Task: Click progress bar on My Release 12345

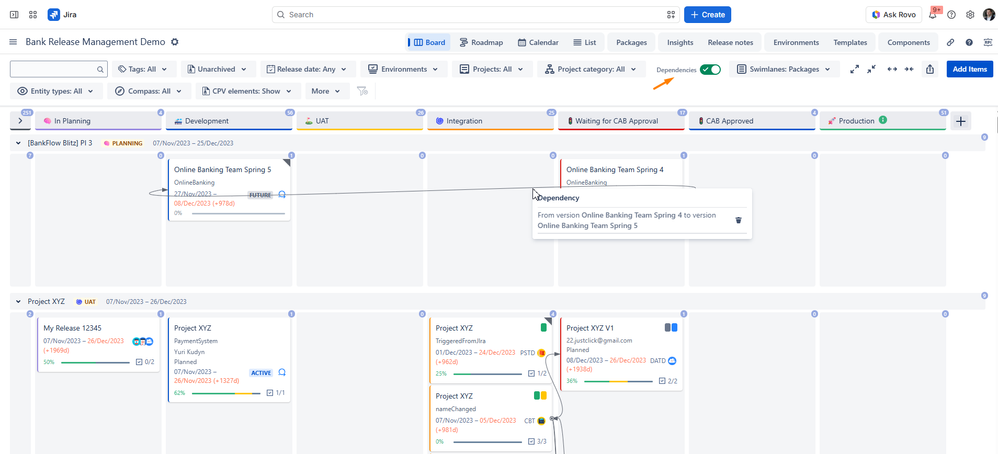Action: pos(94,362)
